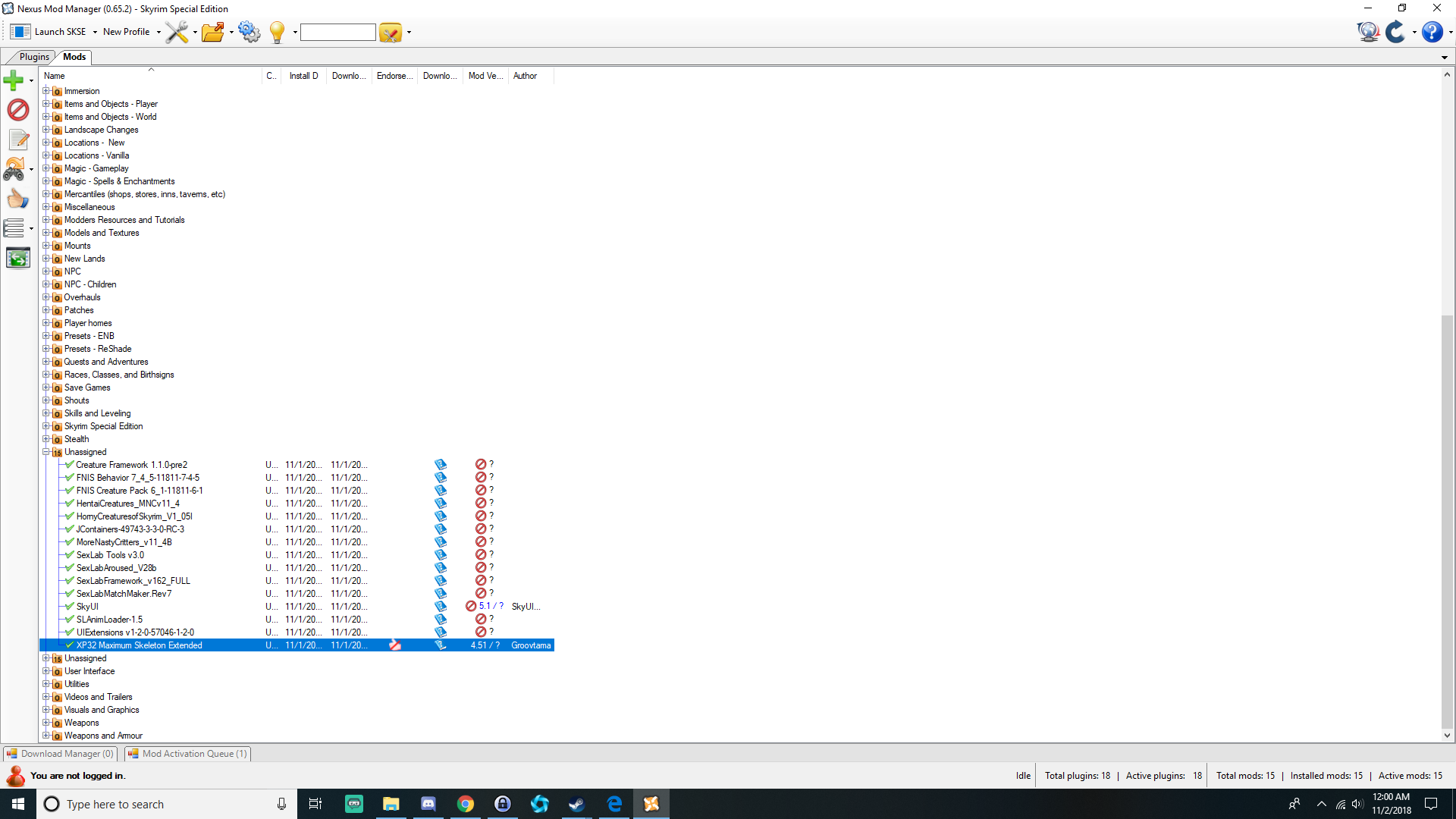The width and height of the screenshot is (1456, 819).
Task: Expand the Patches category
Action: (x=45, y=310)
